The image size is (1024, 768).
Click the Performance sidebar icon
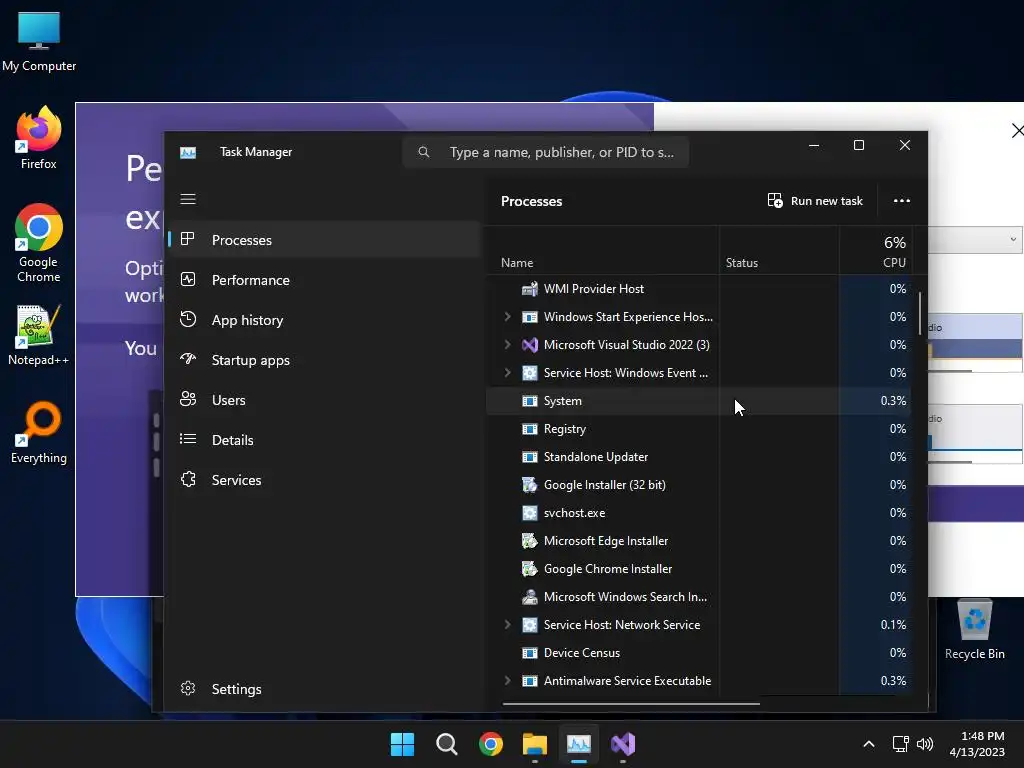(187, 280)
